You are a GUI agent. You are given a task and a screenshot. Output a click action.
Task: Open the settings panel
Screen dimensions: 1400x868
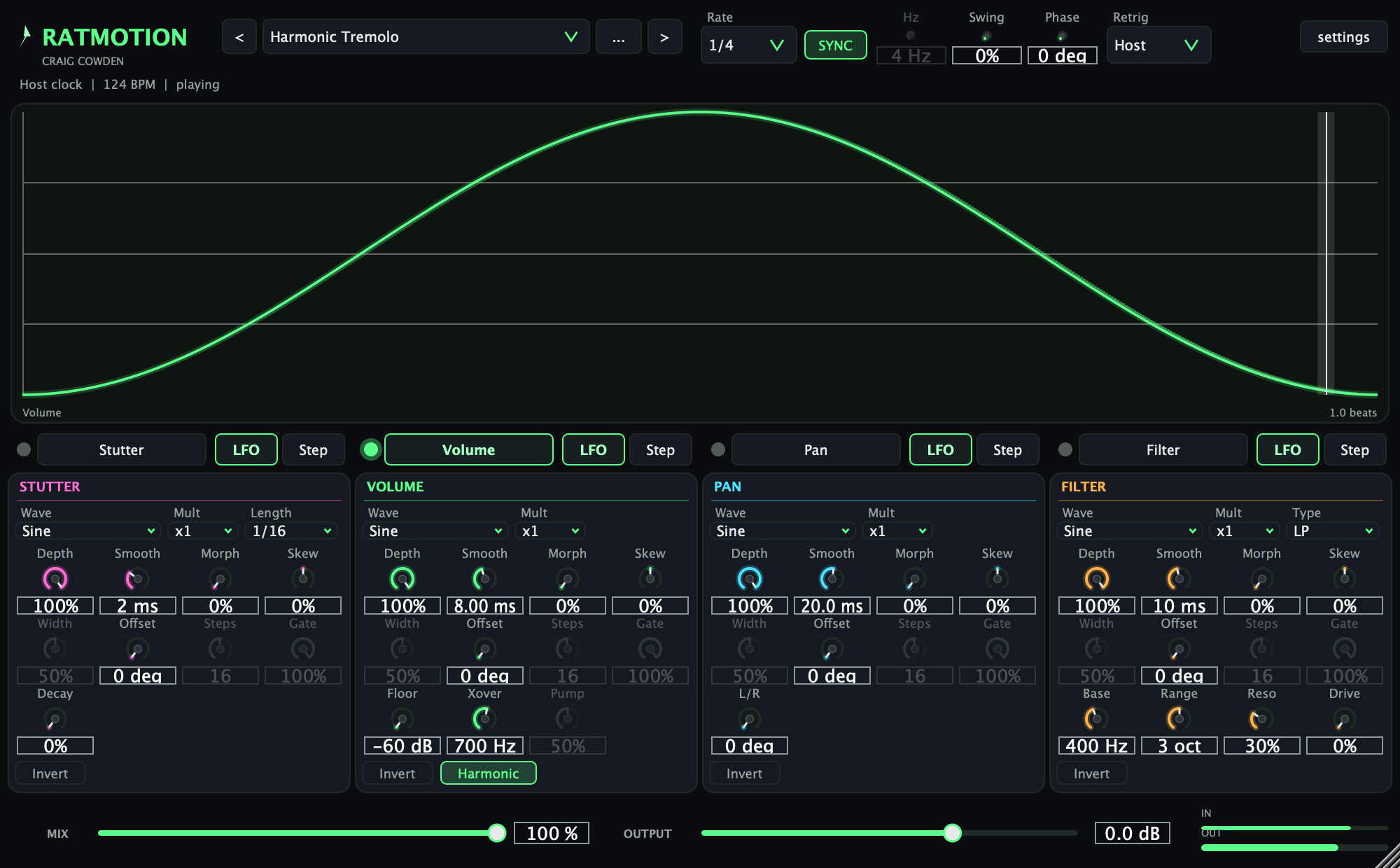(1343, 37)
